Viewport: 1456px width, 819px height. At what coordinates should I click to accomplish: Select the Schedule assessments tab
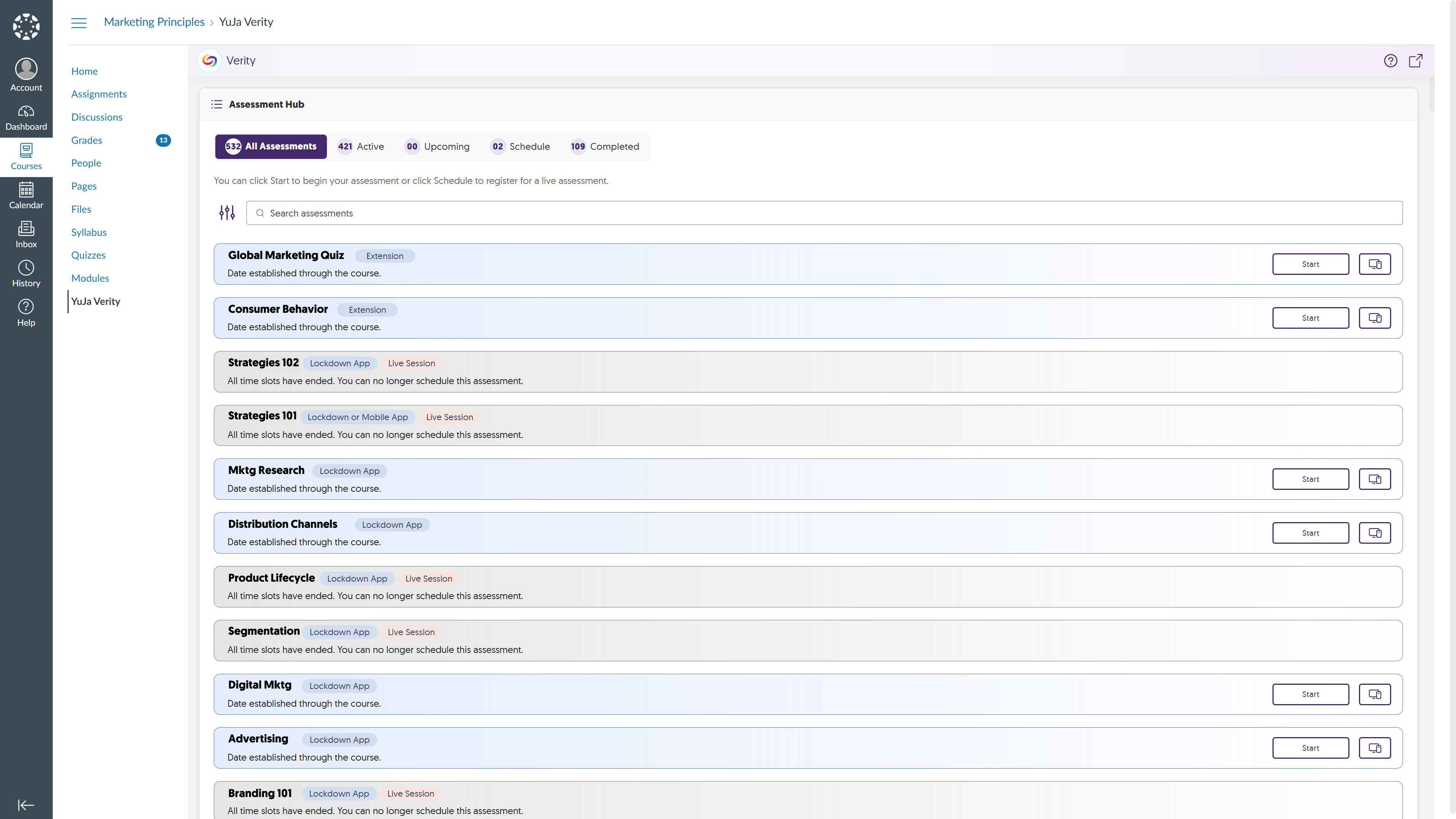520,146
